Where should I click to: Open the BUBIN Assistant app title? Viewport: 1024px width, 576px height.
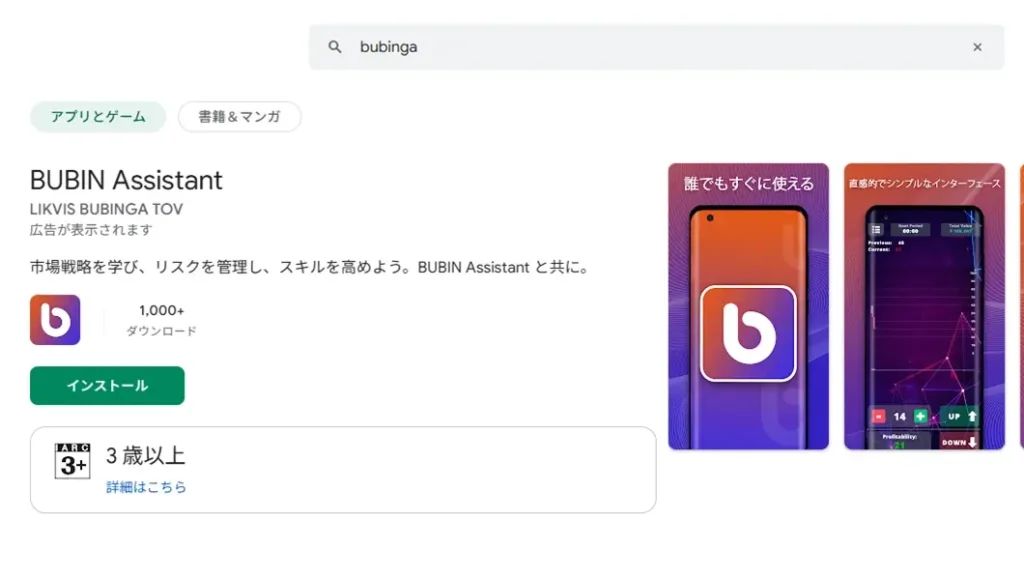(x=126, y=180)
